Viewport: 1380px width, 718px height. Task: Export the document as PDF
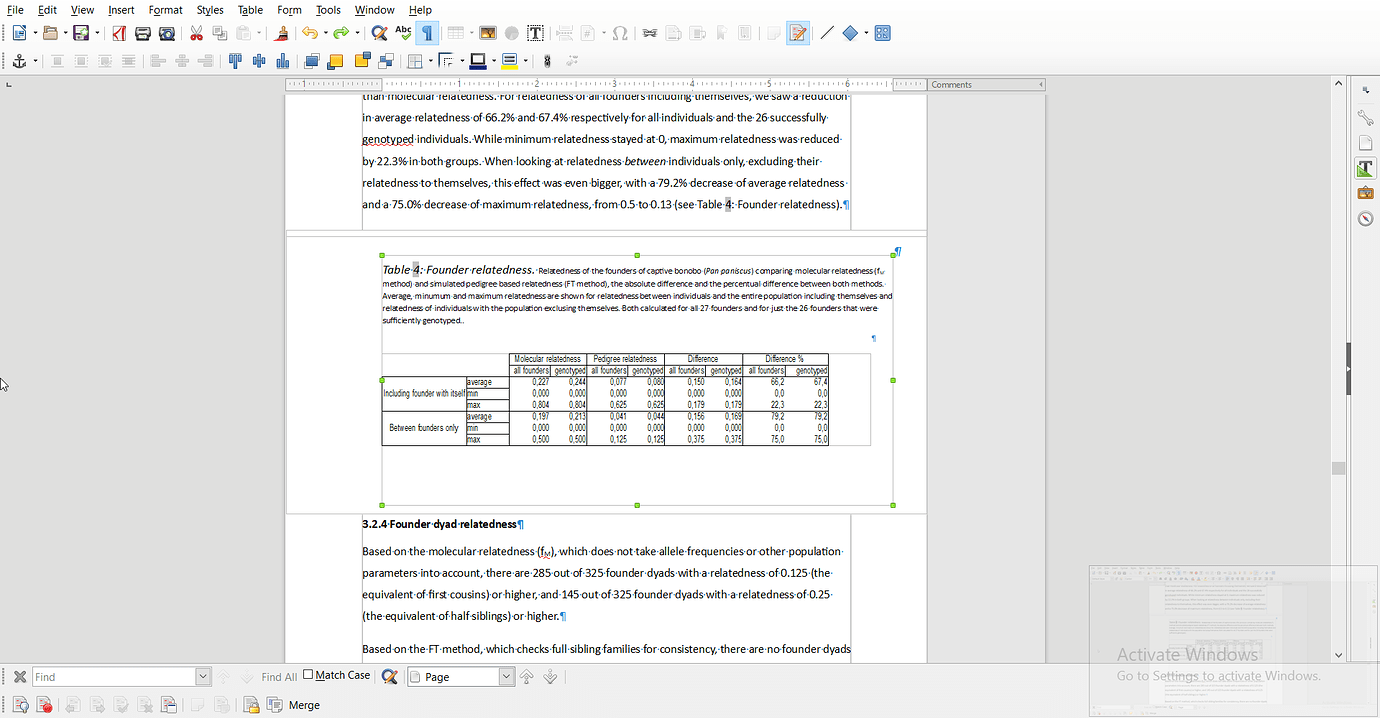click(118, 33)
